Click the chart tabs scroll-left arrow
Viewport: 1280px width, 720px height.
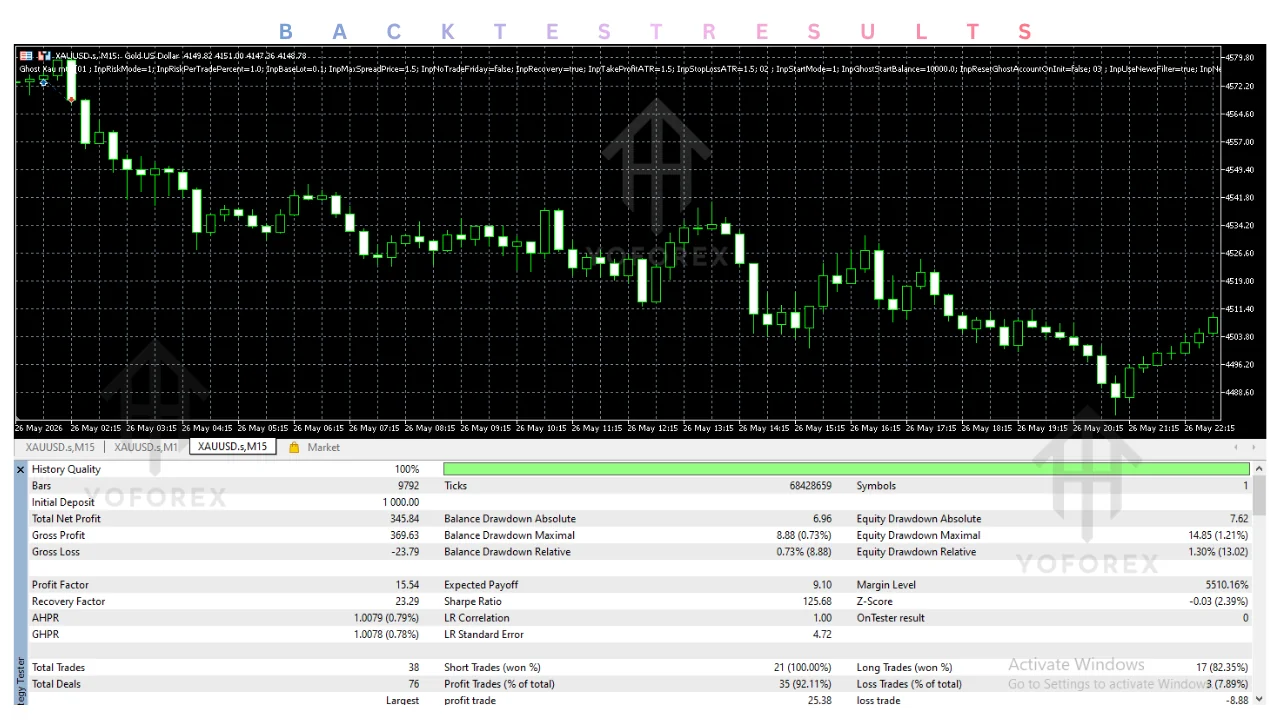click(x=1238, y=447)
